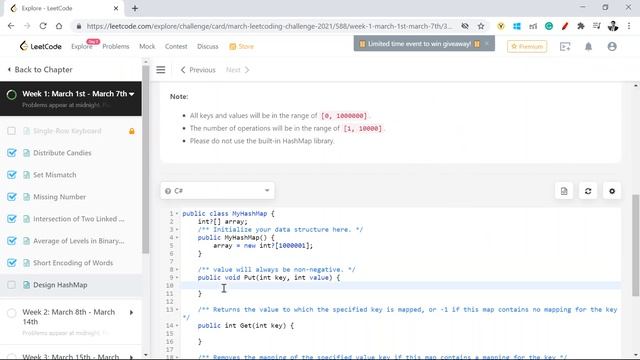Click the browser address bar URL

point(269,26)
